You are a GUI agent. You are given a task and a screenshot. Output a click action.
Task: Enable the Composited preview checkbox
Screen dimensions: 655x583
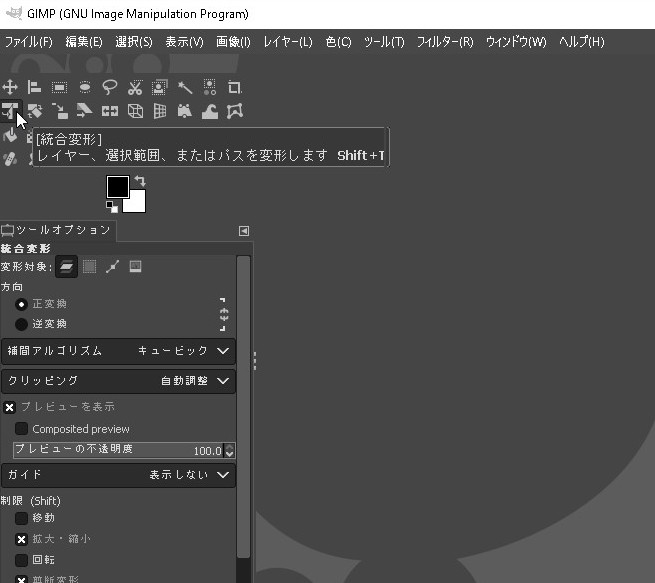click(22, 429)
